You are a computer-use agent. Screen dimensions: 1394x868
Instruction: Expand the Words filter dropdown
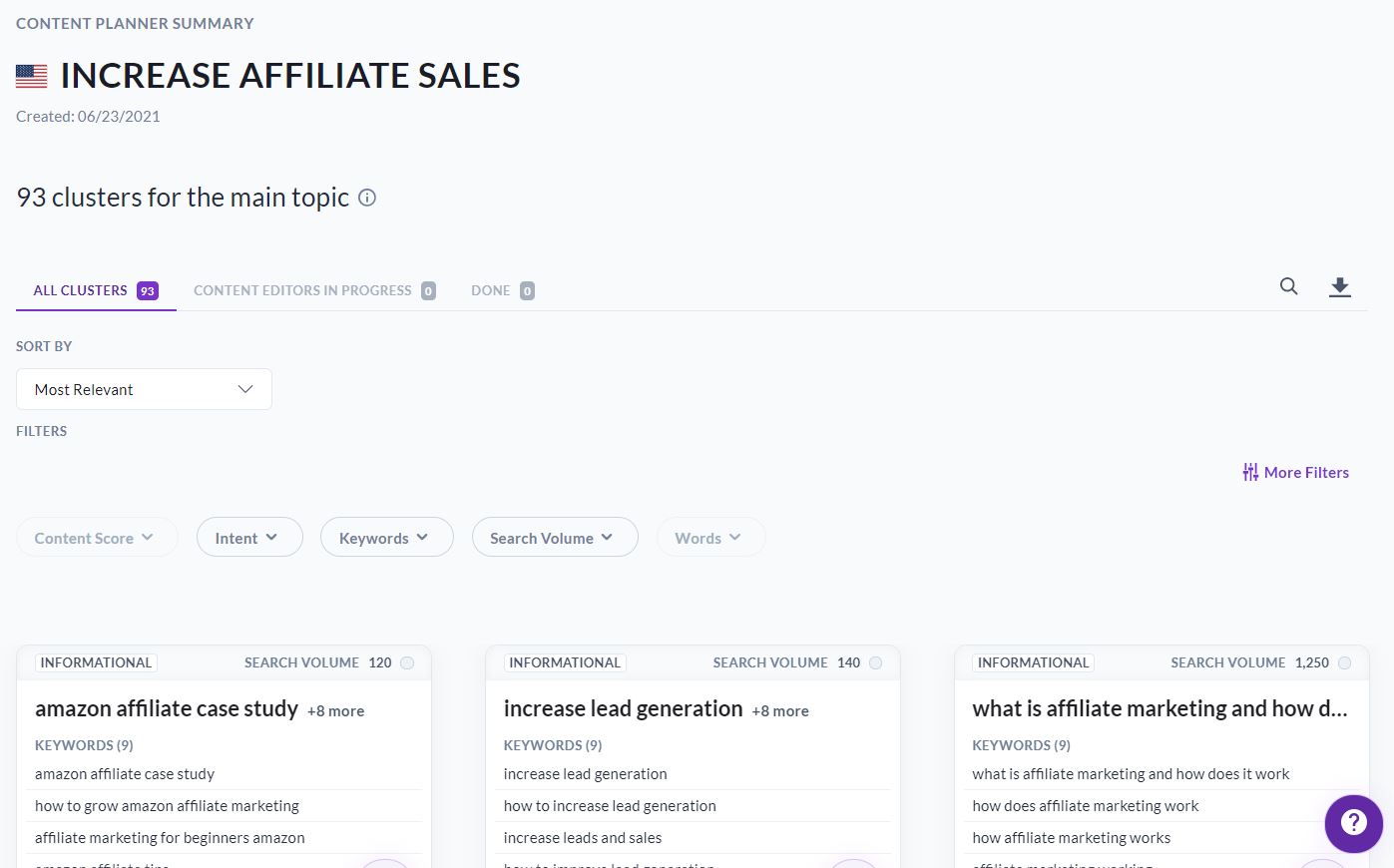click(x=710, y=538)
